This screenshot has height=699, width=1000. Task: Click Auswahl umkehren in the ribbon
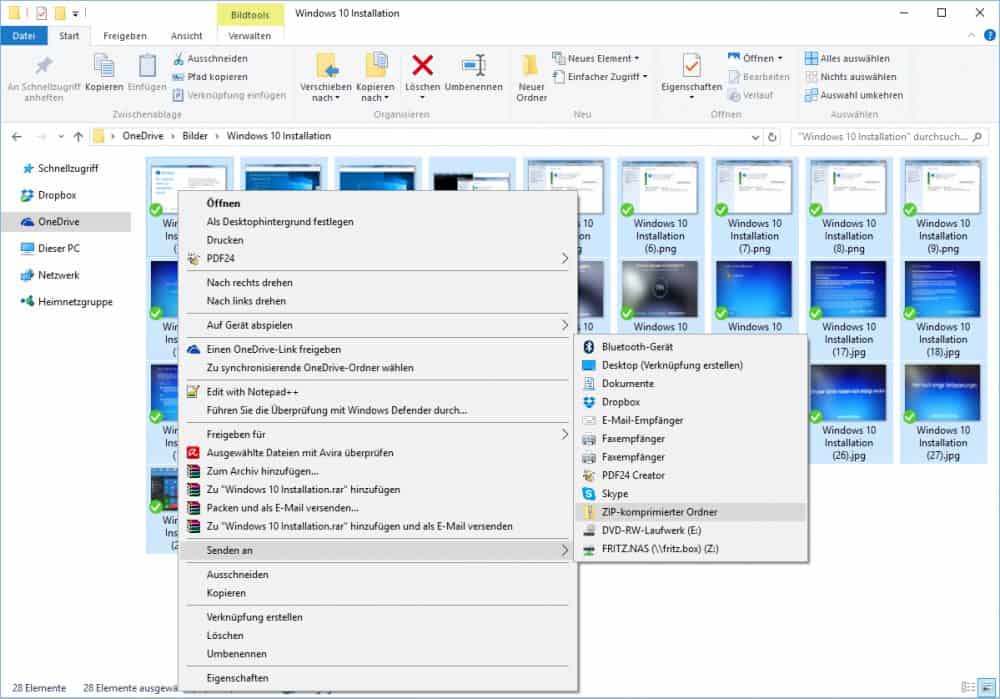pos(854,95)
